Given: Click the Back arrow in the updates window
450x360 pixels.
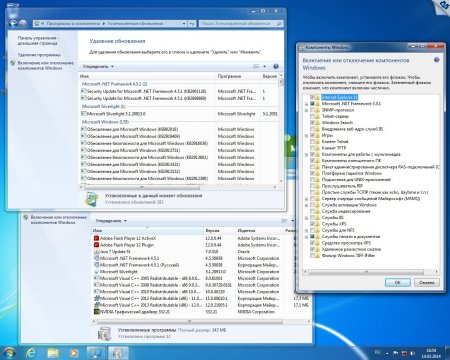Looking at the screenshot, I should tap(13, 23).
